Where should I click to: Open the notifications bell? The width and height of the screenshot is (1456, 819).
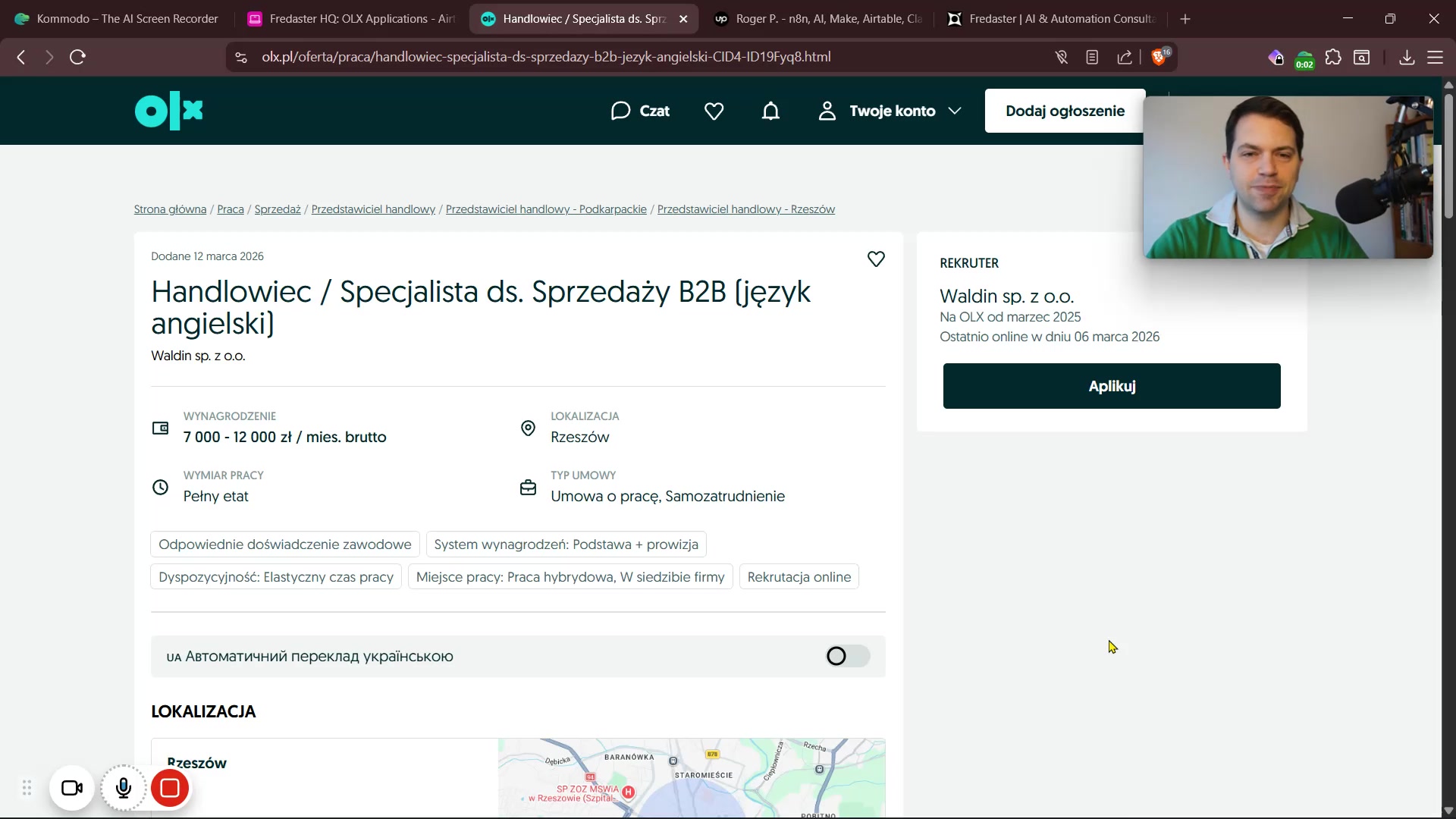(770, 111)
